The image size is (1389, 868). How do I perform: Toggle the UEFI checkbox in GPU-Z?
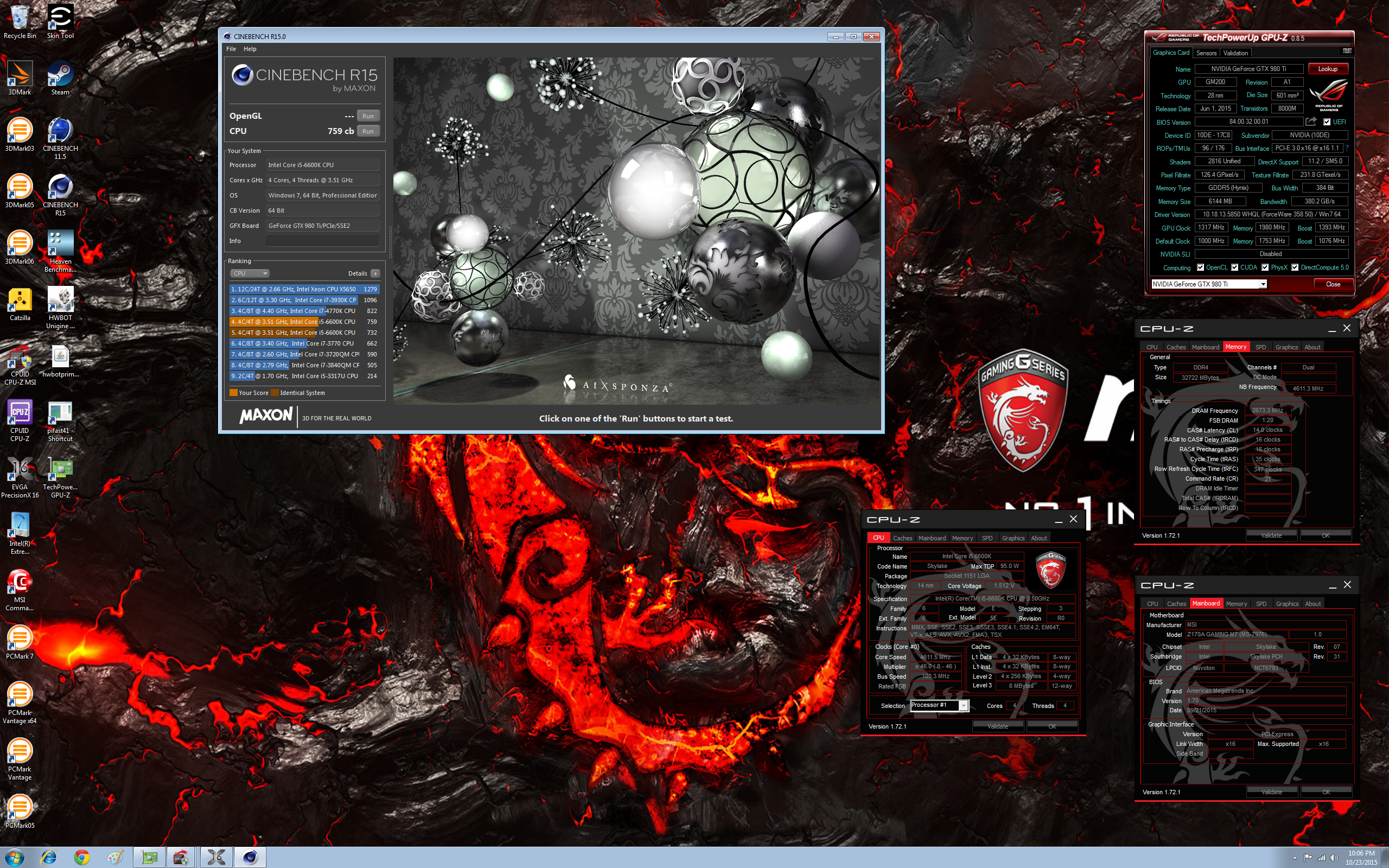1327,122
